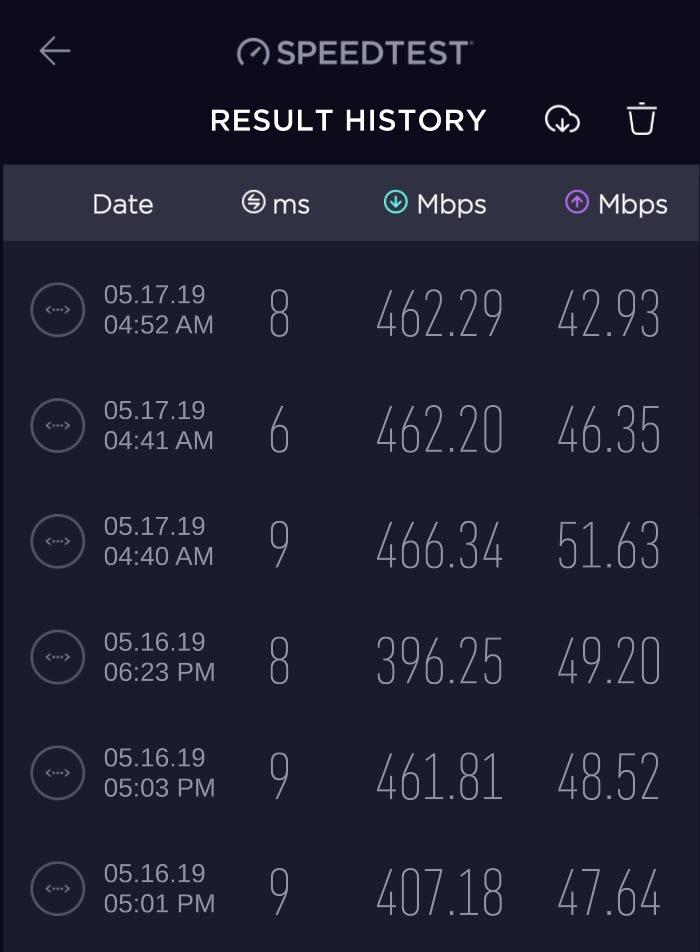Select the ms column header
Screen dimensions: 700x952
pos(289,204)
